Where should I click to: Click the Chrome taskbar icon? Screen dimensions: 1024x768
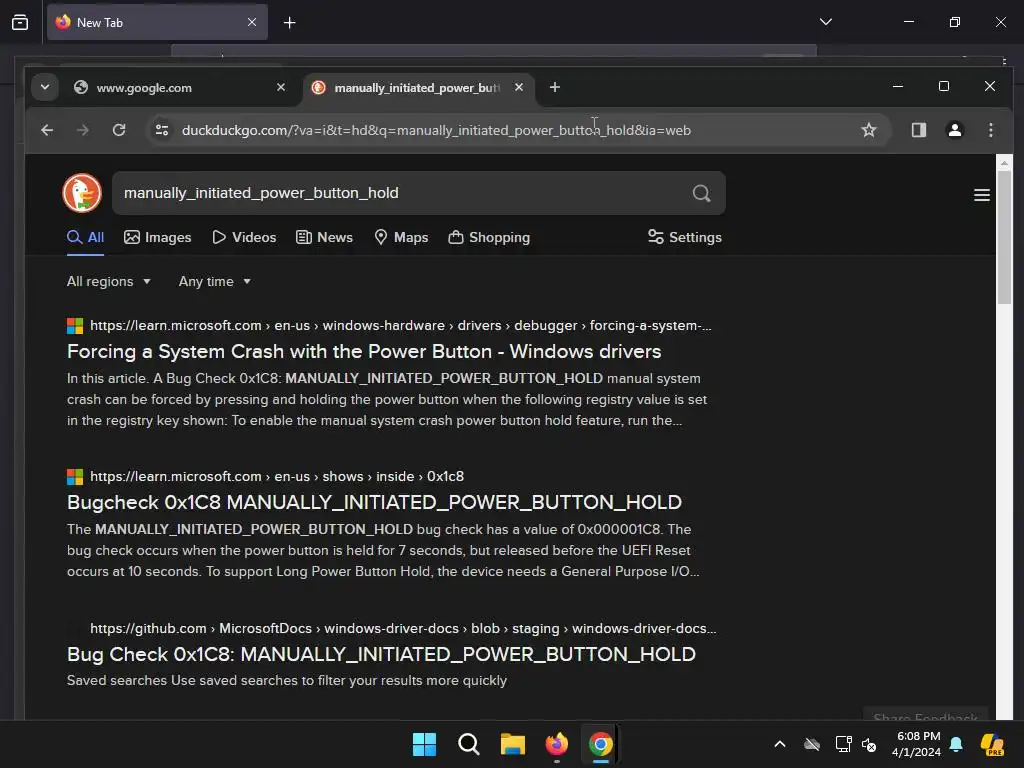point(601,744)
